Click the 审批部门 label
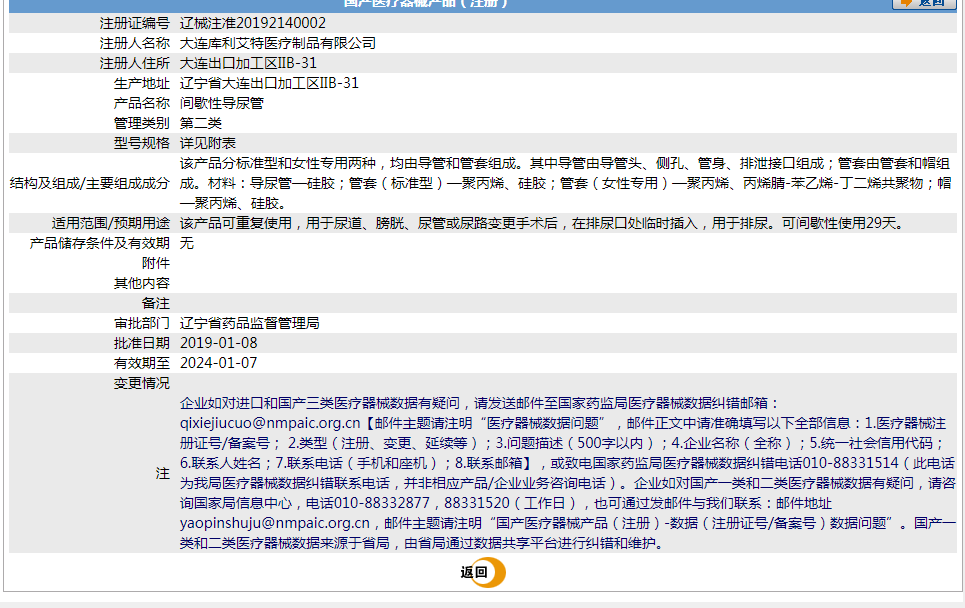 [141, 323]
